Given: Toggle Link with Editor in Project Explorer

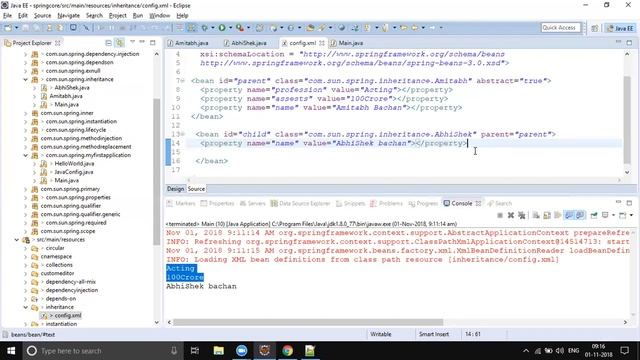Looking at the screenshot, I should click(120, 42).
